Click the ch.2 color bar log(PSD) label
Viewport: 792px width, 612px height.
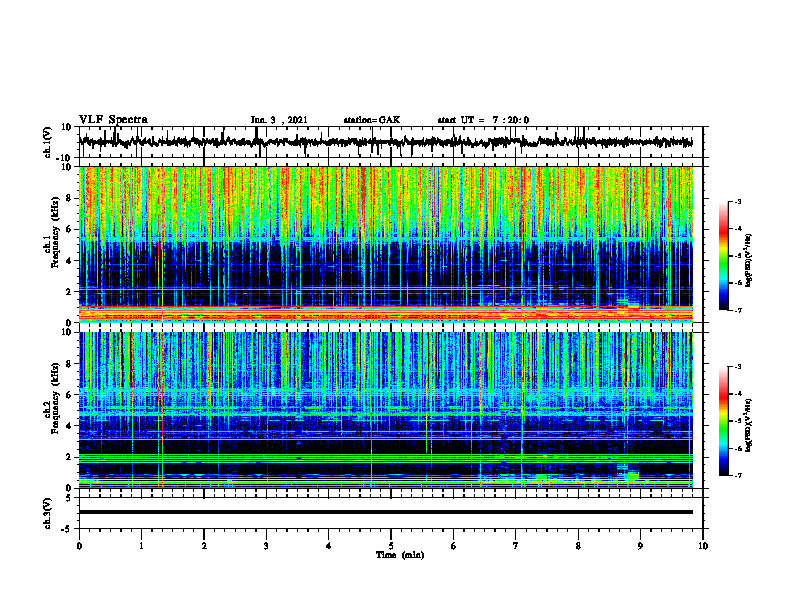[x=750, y=425]
